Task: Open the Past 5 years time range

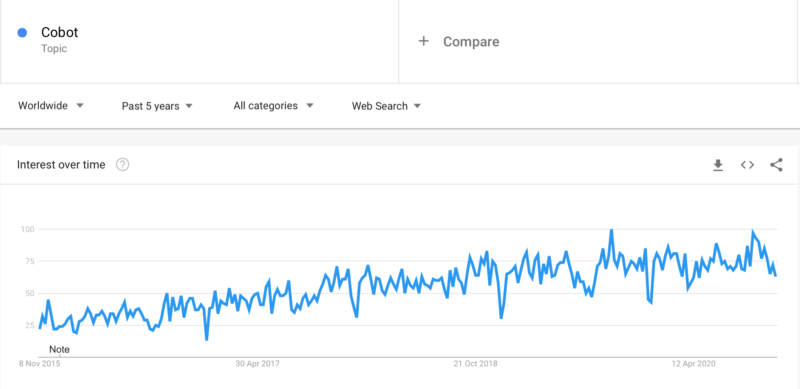Action: coord(157,106)
